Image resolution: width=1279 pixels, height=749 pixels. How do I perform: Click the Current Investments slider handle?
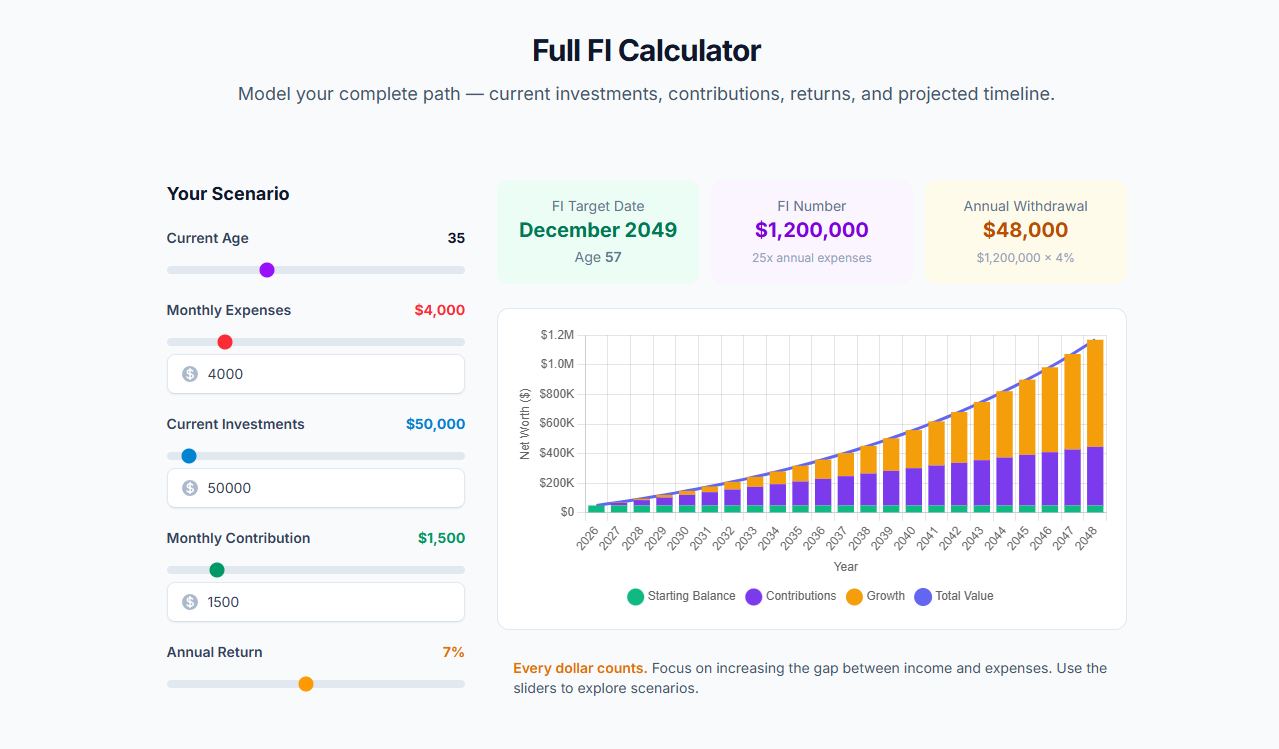click(189, 456)
